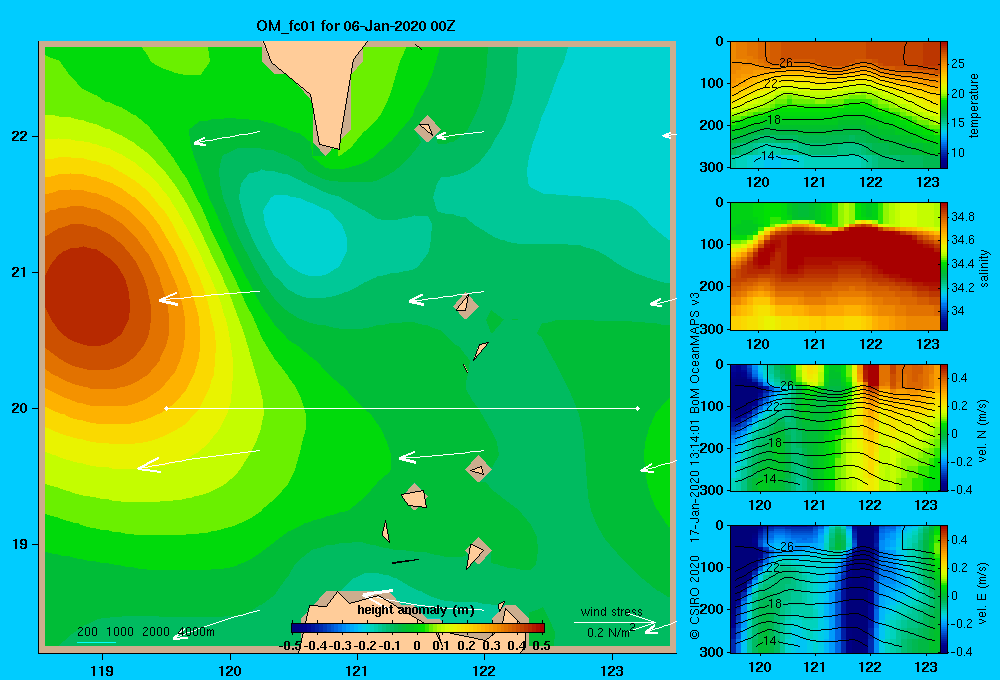
Task: Click the east endpoint of the transect line
Action: coord(638,408)
